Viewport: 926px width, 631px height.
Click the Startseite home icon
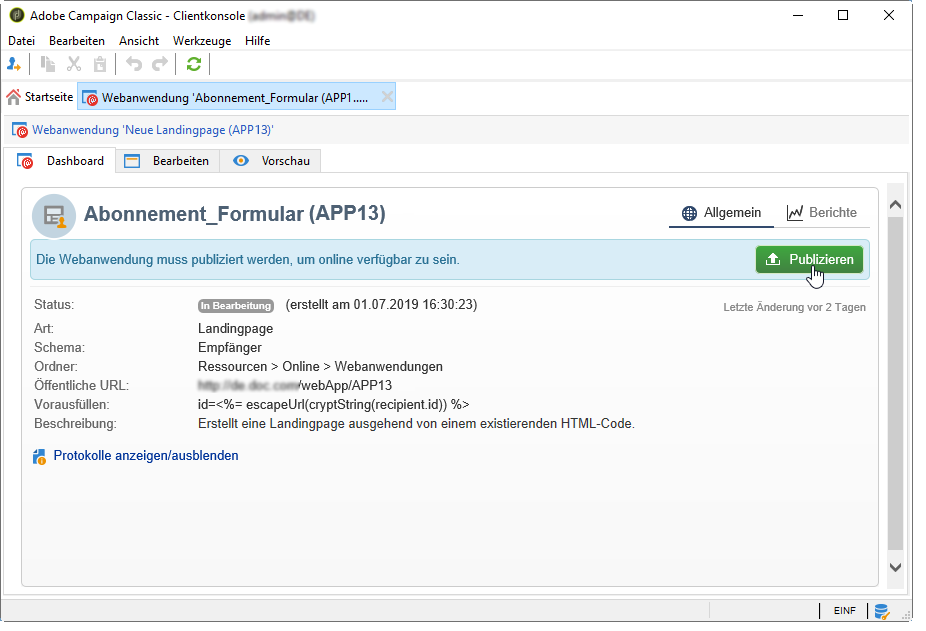[14, 97]
